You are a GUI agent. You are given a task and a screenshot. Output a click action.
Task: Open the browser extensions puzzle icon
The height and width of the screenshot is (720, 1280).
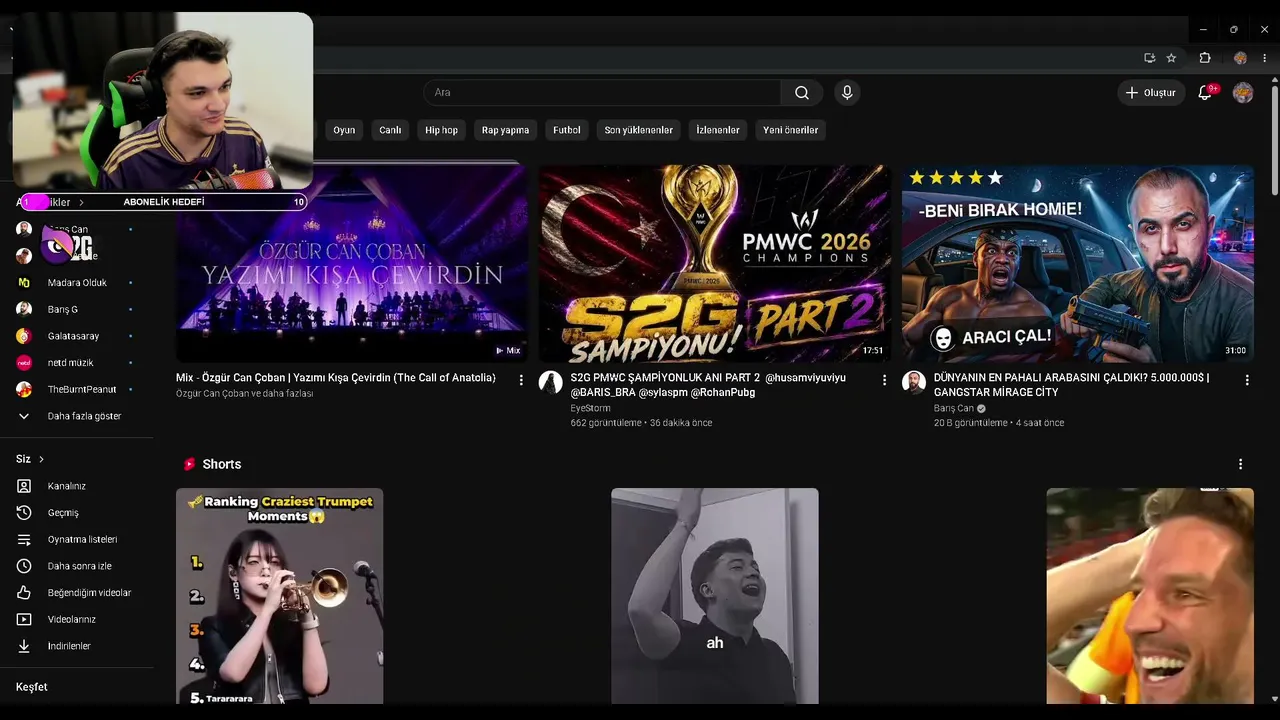coord(1205,58)
